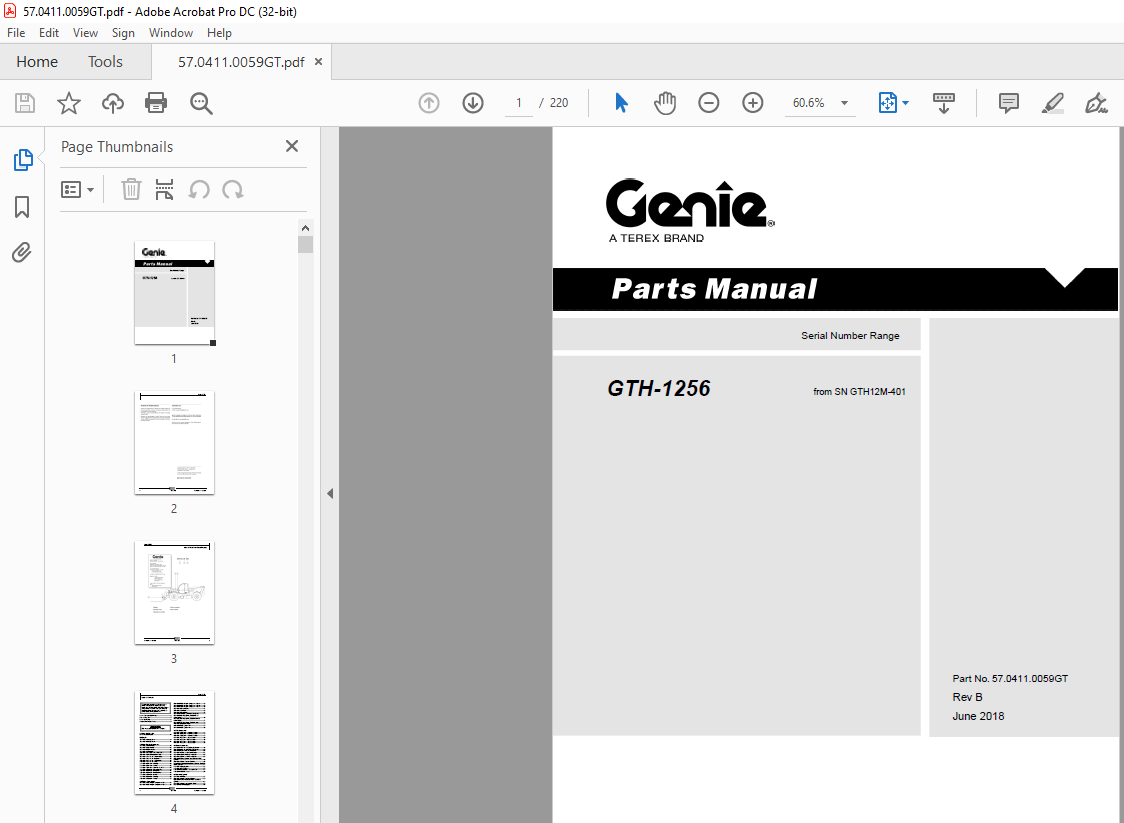This screenshot has height=823, width=1124.
Task: Click the 'Rev B' text
Action: coord(967,697)
